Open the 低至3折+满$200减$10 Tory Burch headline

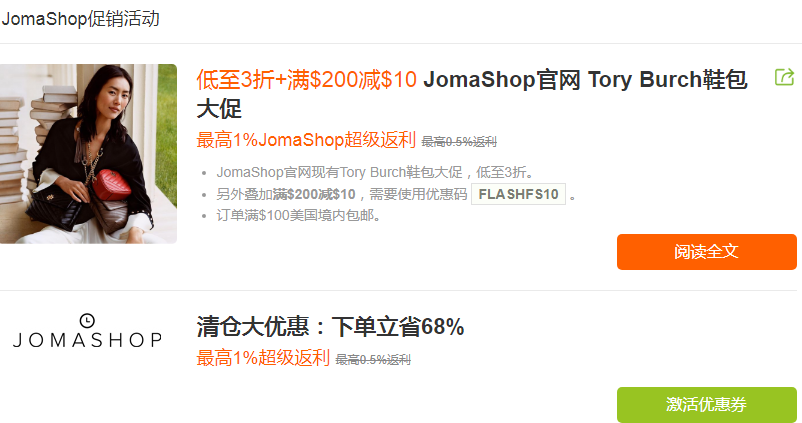tap(472, 94)
